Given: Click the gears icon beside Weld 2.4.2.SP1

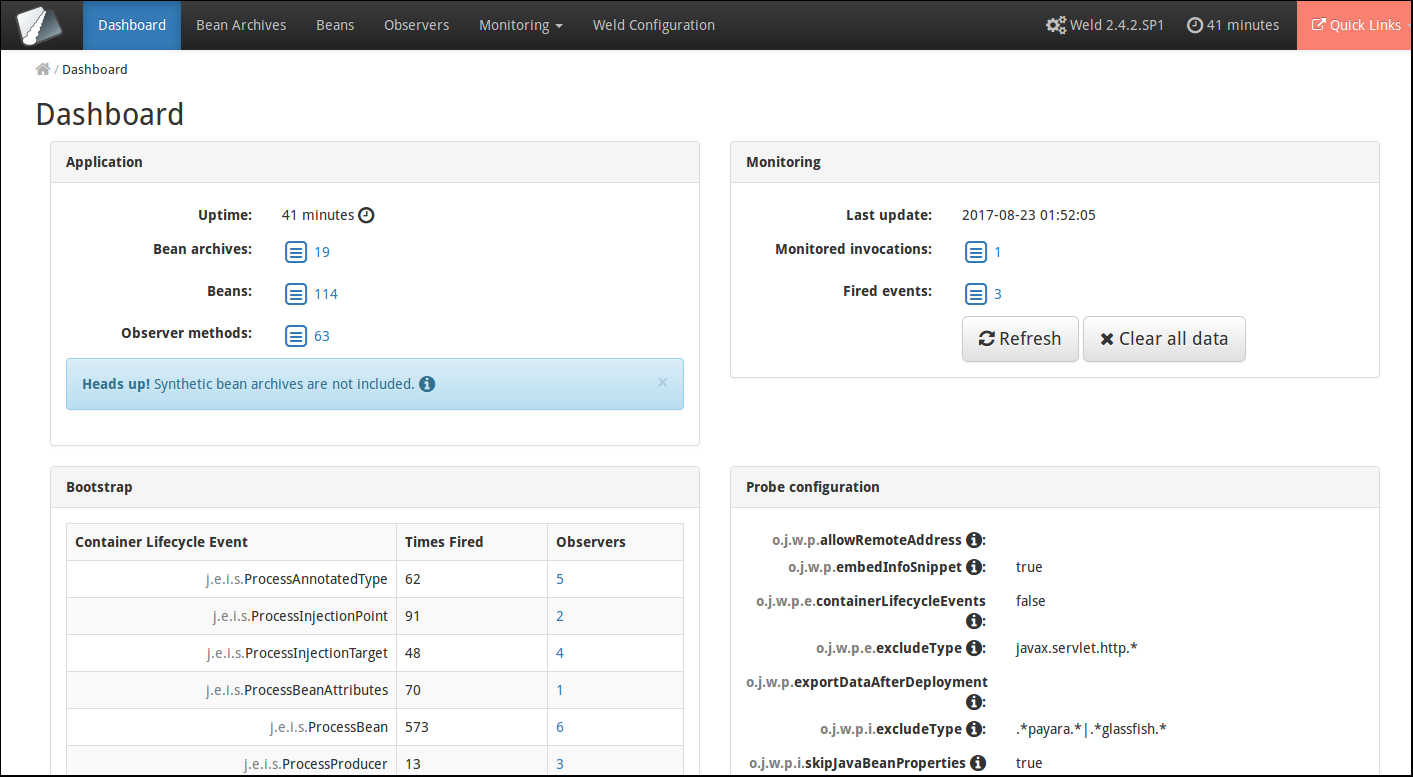Looking at the screenshot, I should click(1056, 25).
